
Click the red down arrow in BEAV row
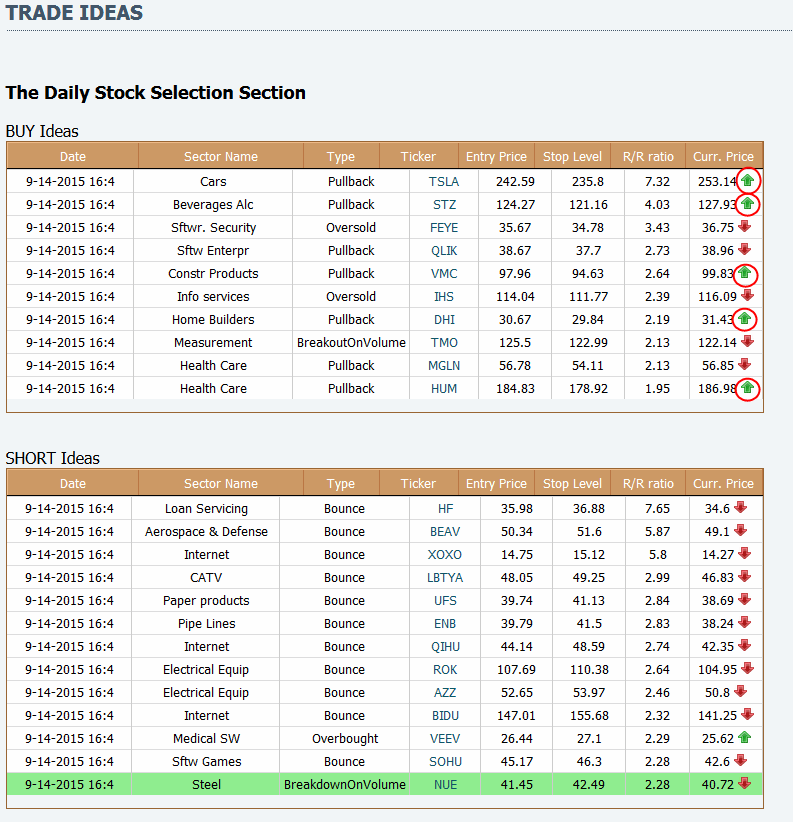(x=741, y=531)
